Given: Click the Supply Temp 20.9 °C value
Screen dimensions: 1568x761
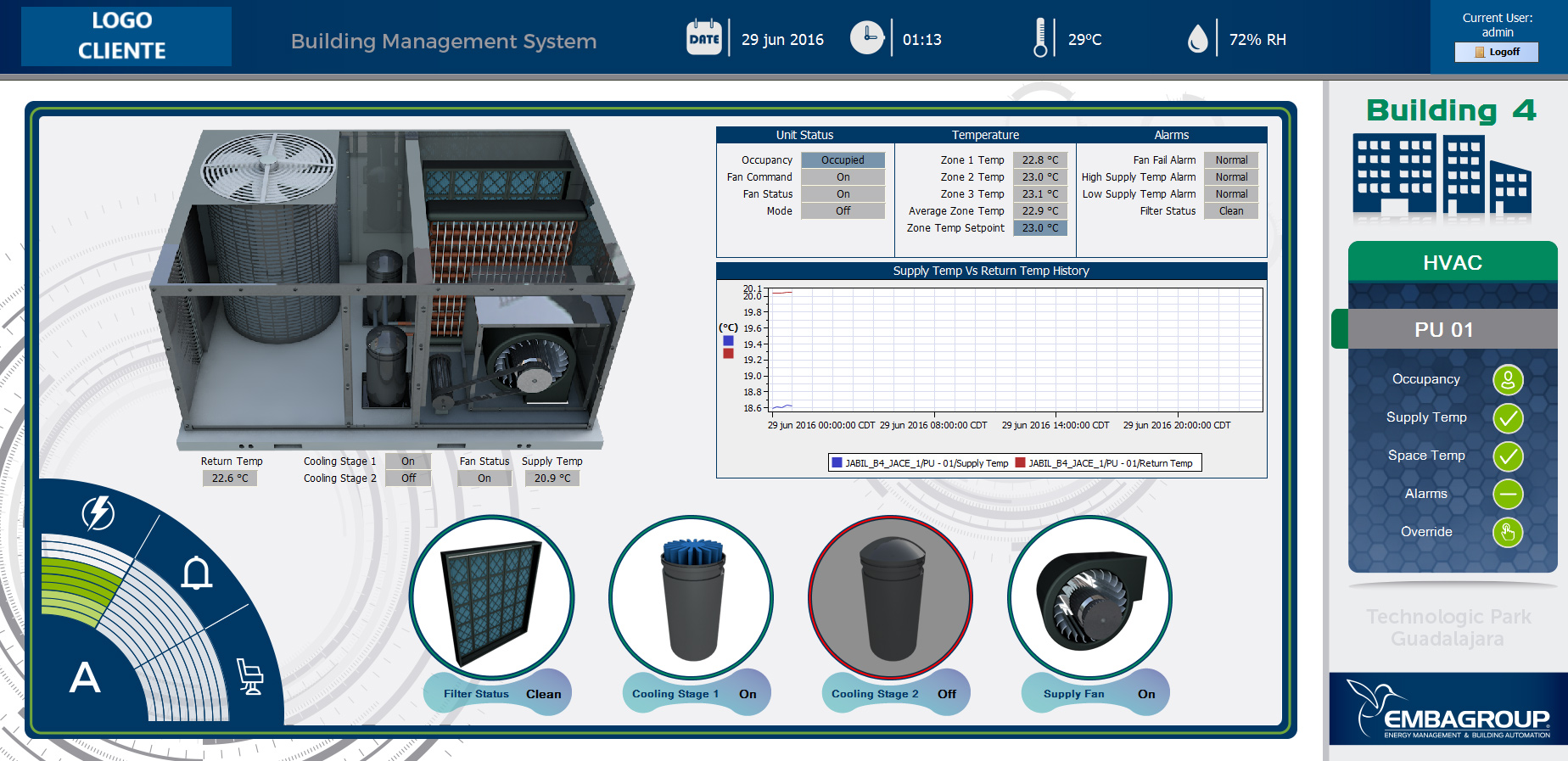Looking at the screenshot, I should (552, 478).
